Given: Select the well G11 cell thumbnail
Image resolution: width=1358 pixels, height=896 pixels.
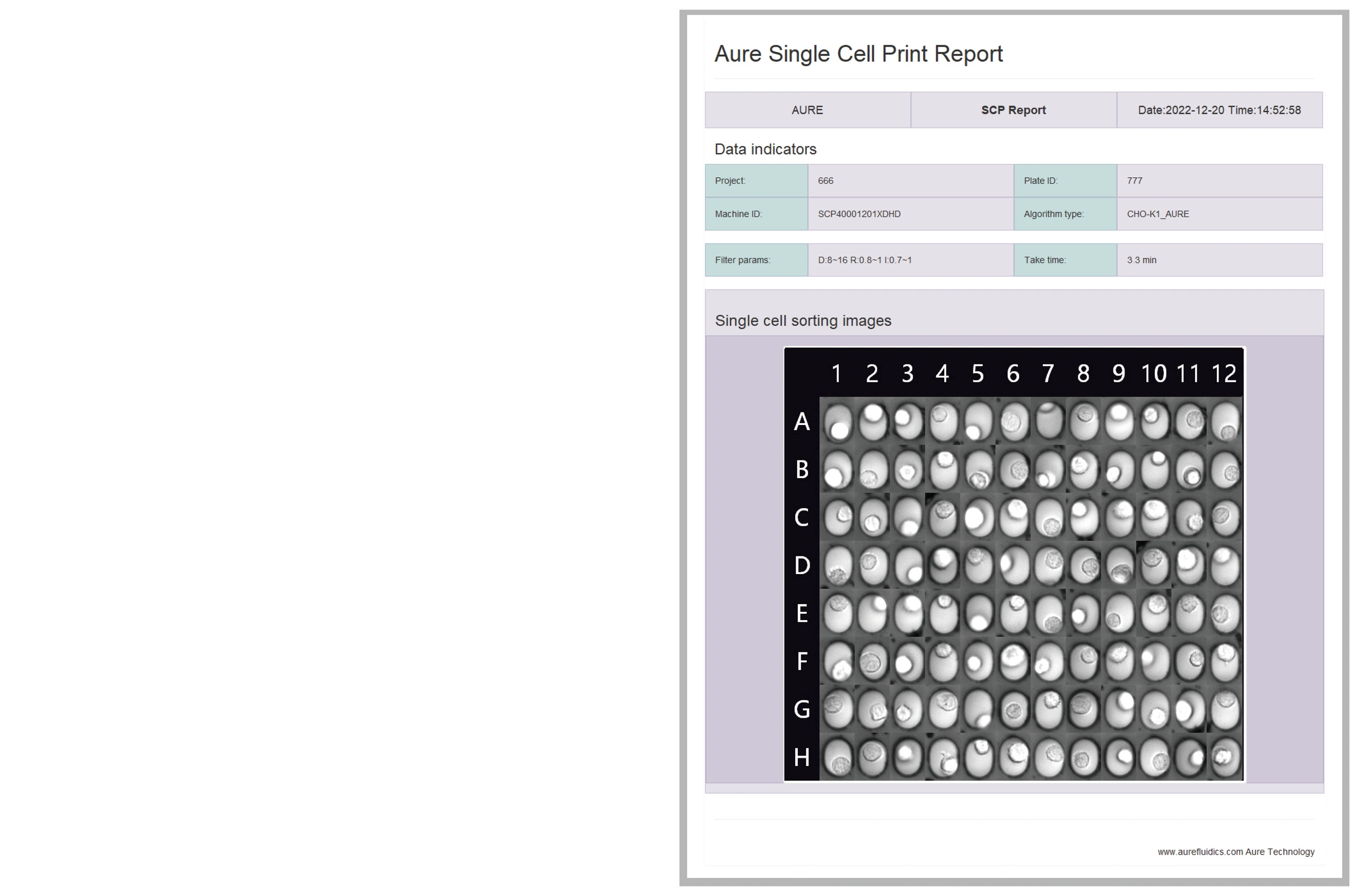Looking at the screenshot, I should click(x=1189, y=710).
